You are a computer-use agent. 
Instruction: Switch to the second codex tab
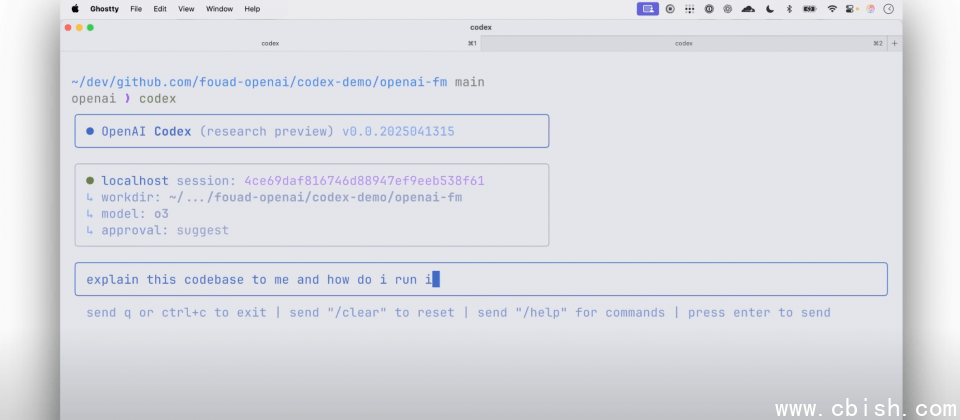click(684, 43)
